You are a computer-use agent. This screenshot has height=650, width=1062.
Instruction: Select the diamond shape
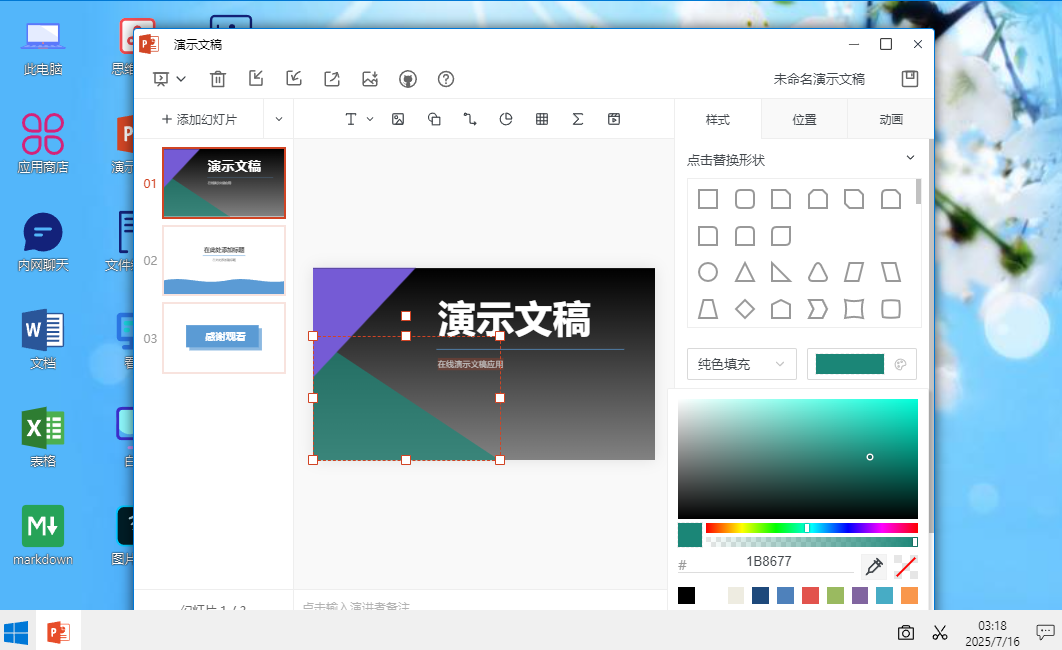[x=744, y=309]
